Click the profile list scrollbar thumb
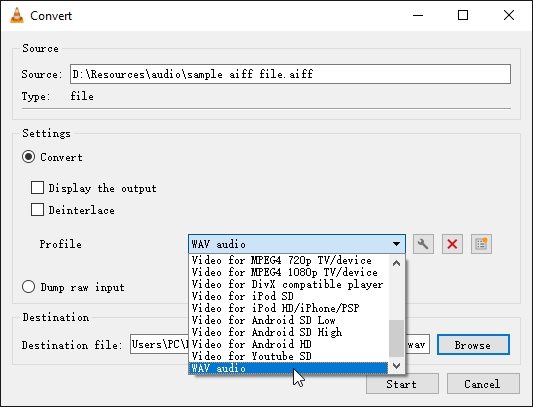 tap(396, 338)
